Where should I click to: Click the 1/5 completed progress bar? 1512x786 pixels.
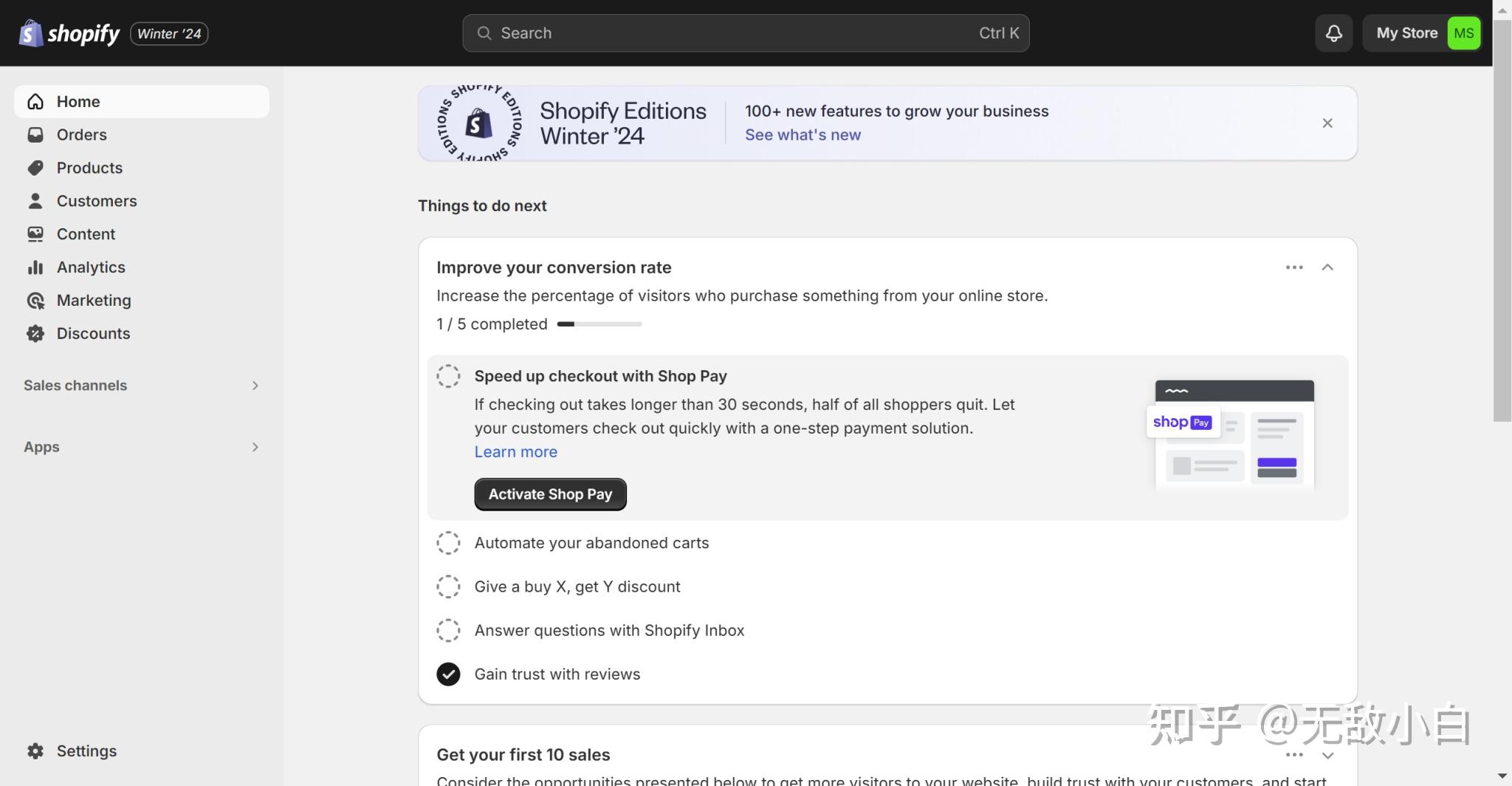599,324
